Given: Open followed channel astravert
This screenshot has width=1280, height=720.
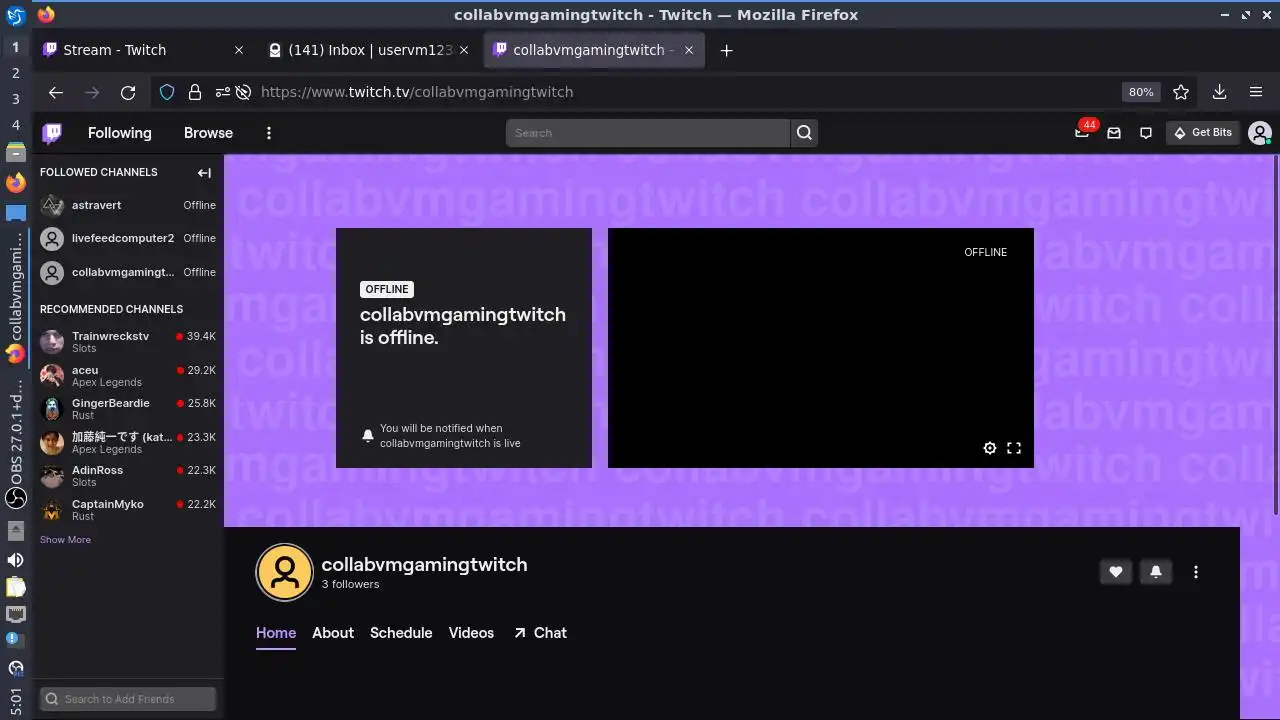Looking at the screenshot, I should (128, 205).
